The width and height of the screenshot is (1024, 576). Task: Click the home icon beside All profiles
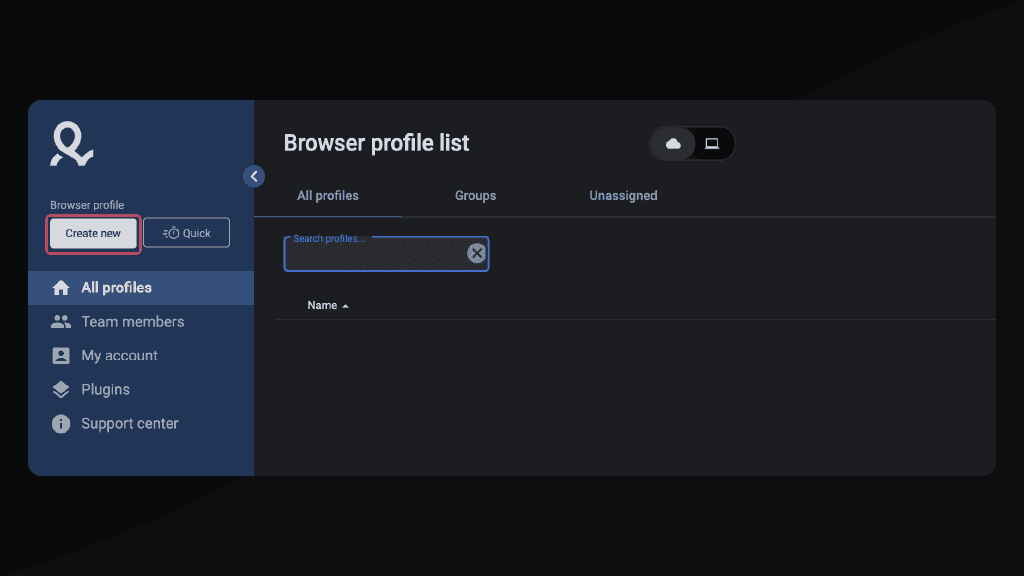[60, 287]
